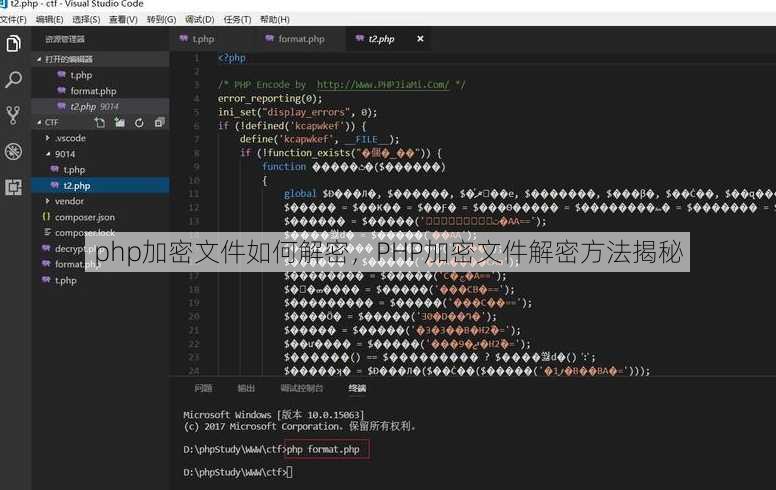Switch to the Output panel tab
Image resolution: width=776 pixels, height=490 pixels.
click(246, 388)
